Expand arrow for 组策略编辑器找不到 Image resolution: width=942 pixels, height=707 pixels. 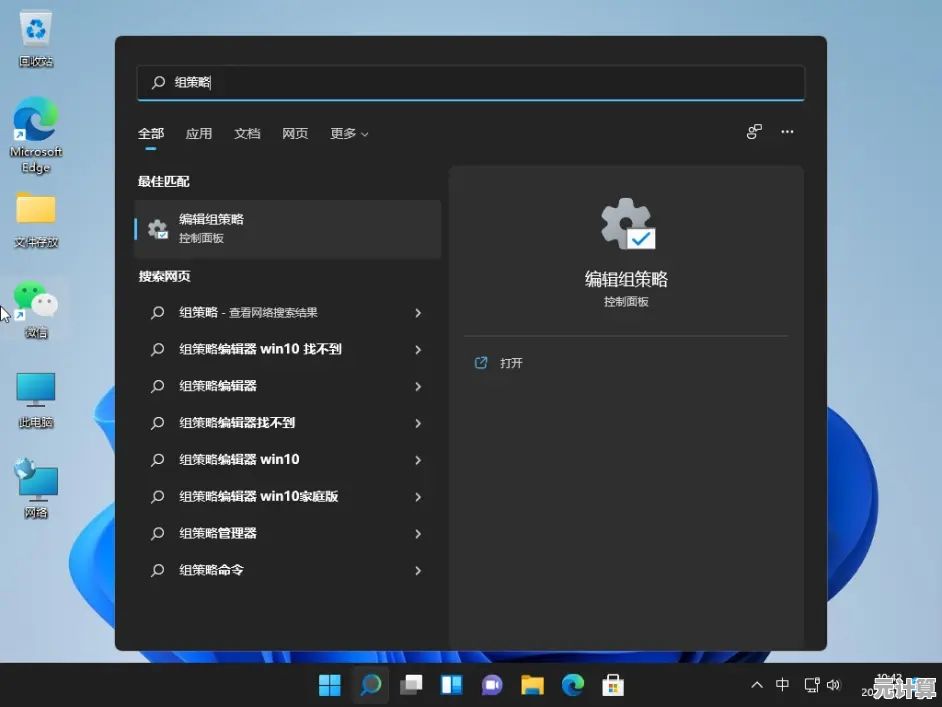(418, 423)
